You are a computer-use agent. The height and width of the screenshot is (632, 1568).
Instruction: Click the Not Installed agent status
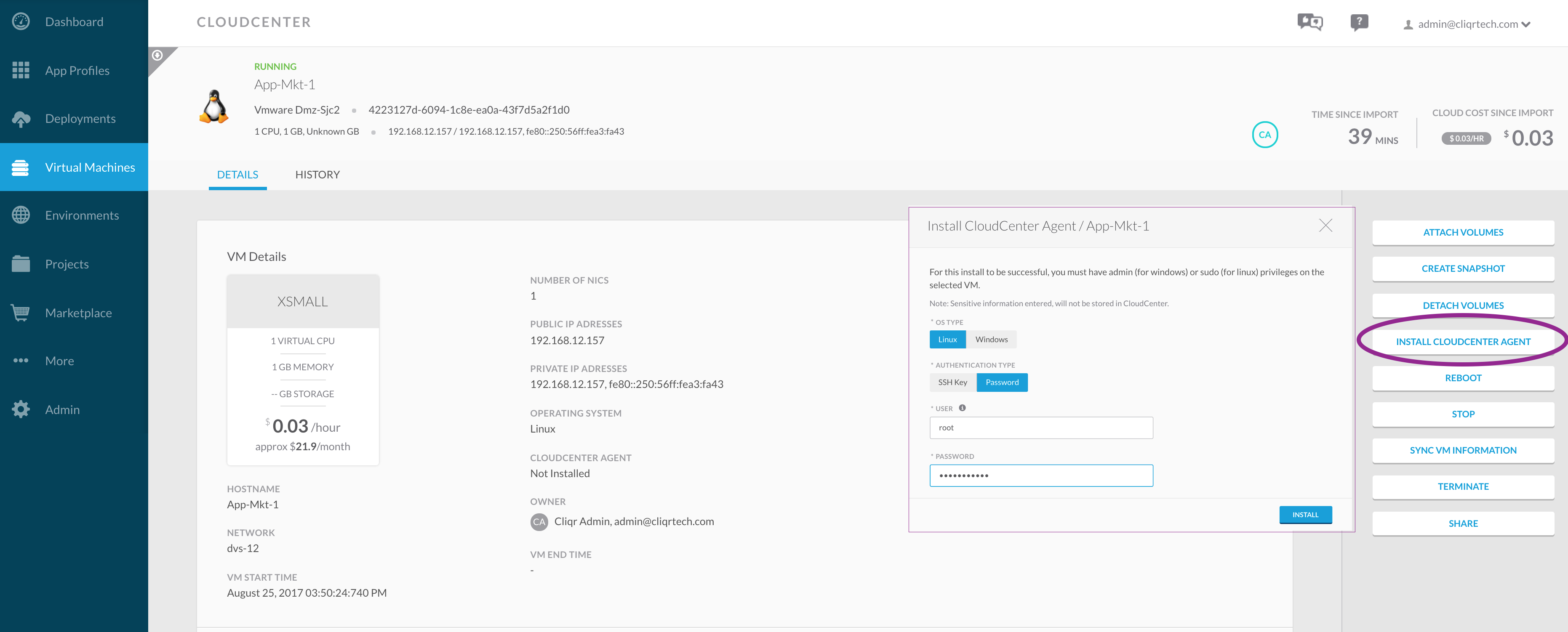(560, 474)
